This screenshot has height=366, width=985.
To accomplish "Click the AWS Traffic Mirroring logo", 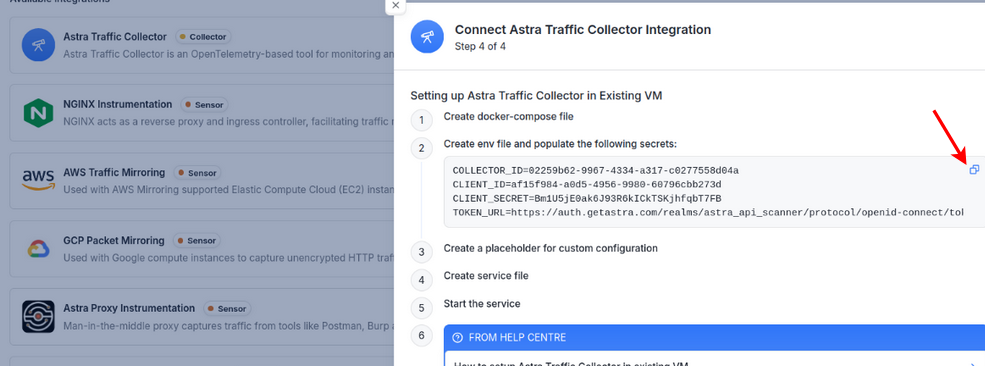I will [39, 180].
